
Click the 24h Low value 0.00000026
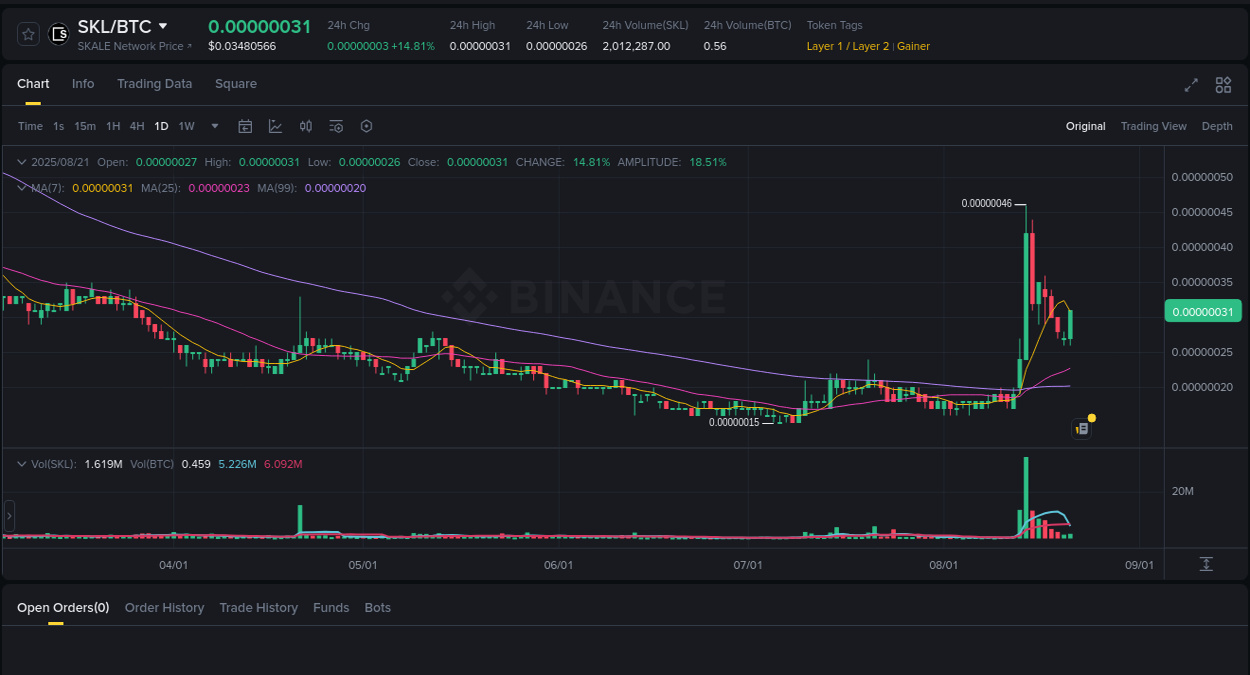(557, 46)
